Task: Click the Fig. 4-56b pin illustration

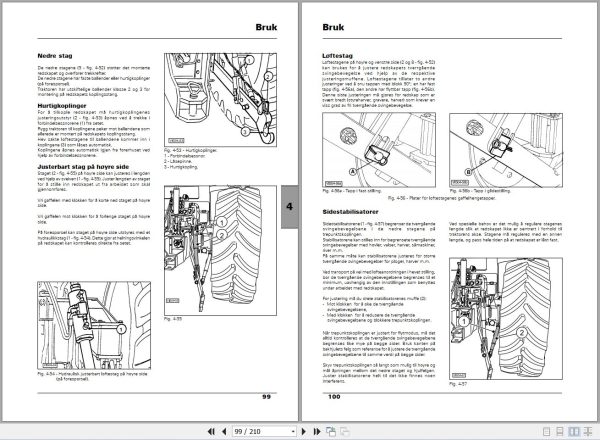Action: (x=506, y=150)
